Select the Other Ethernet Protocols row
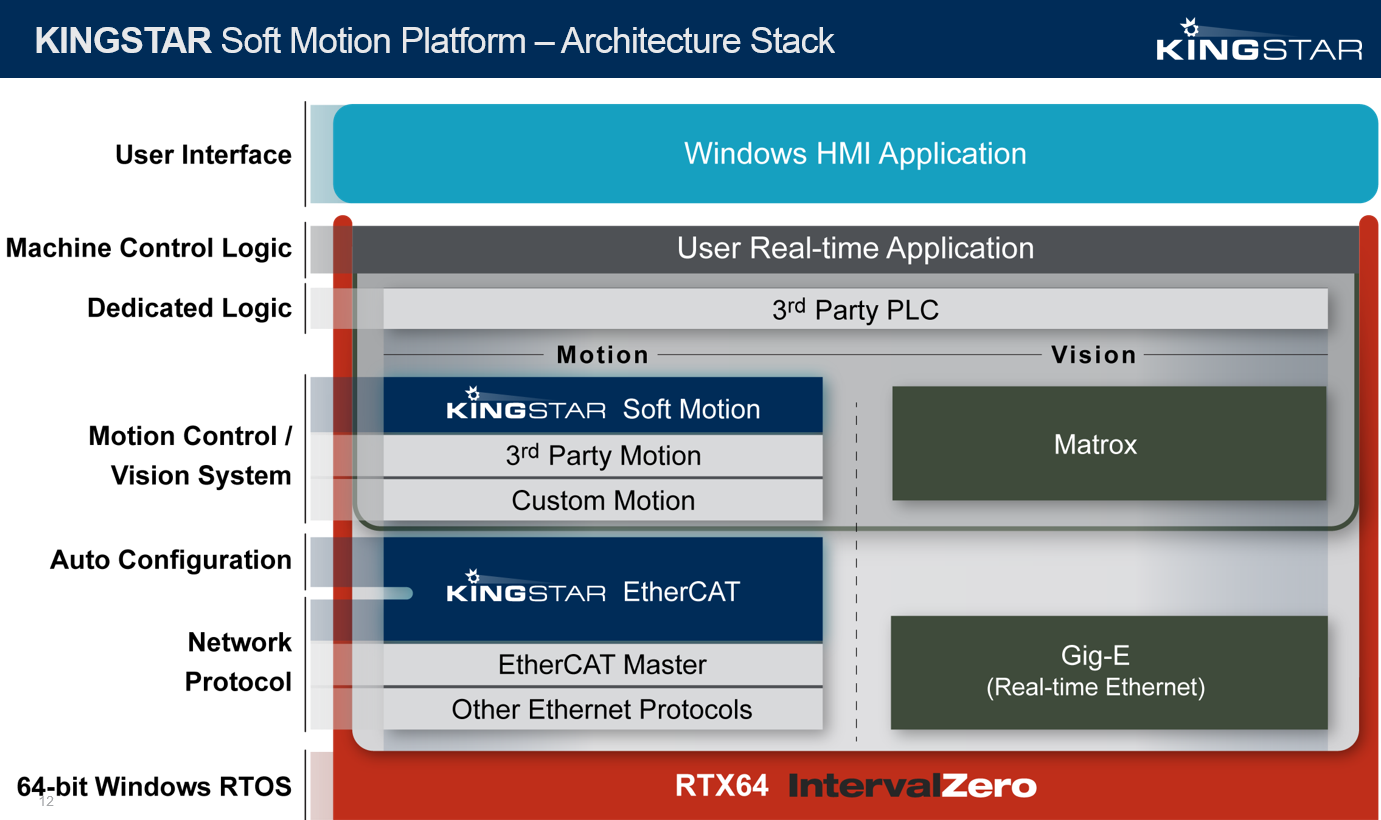The height and width of the screenshot is (820, 1381). (x=603, y=709)
